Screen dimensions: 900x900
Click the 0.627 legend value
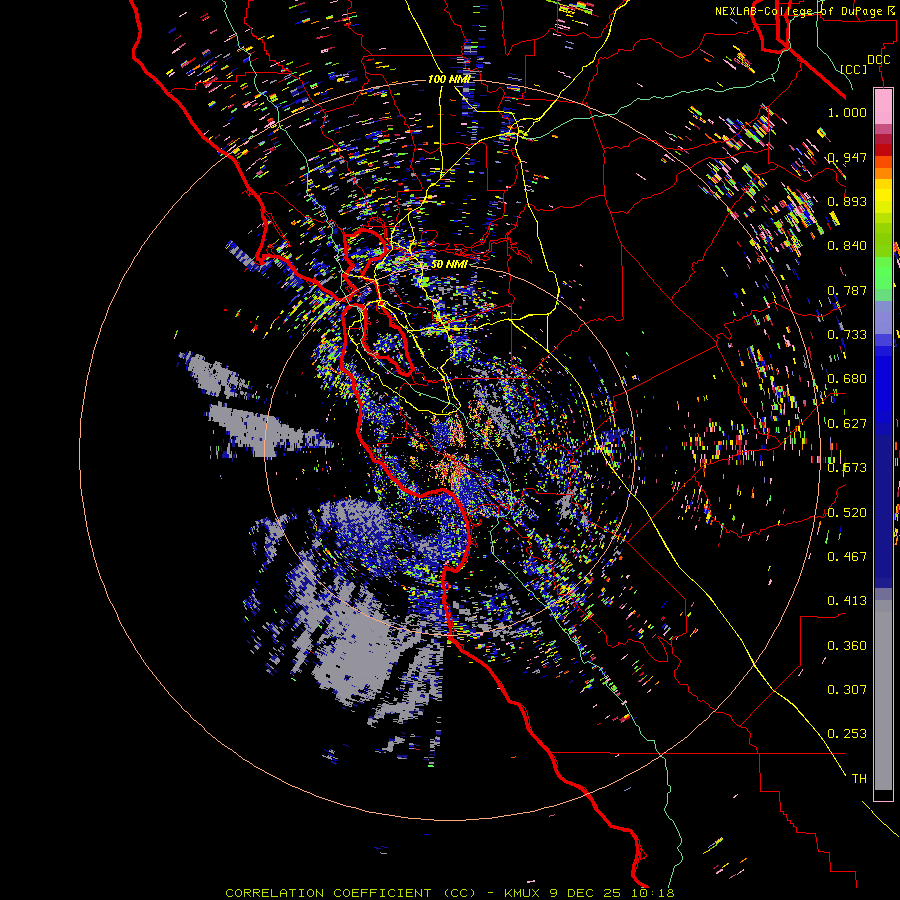(847, 424)
